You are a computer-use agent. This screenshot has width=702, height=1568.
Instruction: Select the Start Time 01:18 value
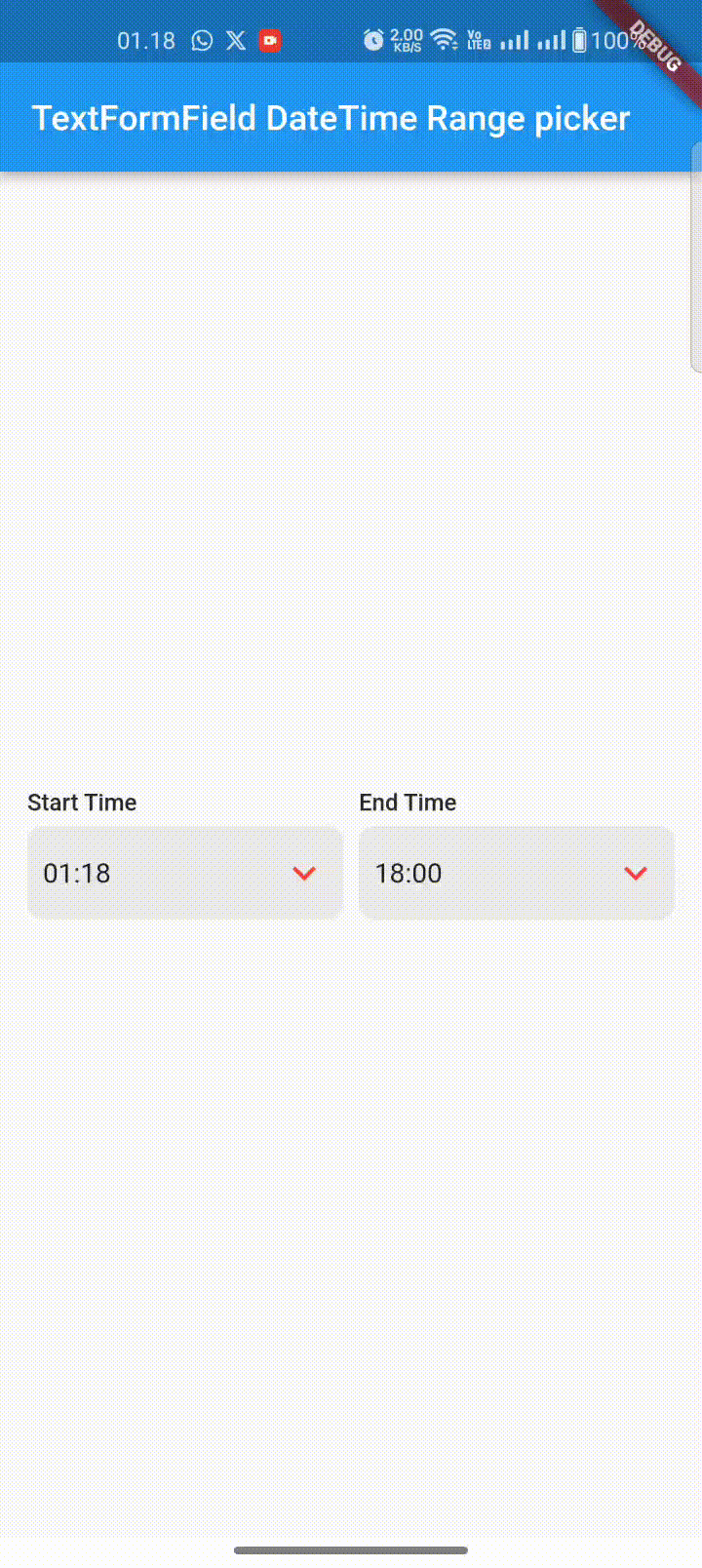pos(76,873)
